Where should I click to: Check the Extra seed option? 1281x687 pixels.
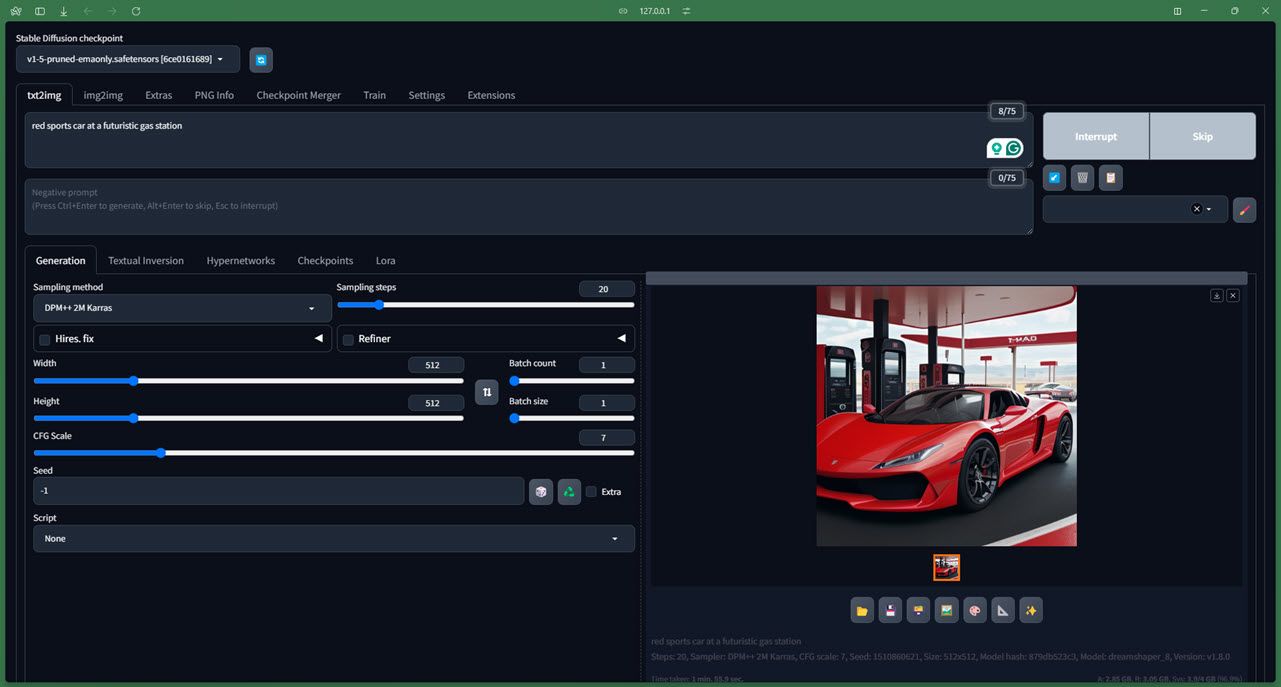590,491
